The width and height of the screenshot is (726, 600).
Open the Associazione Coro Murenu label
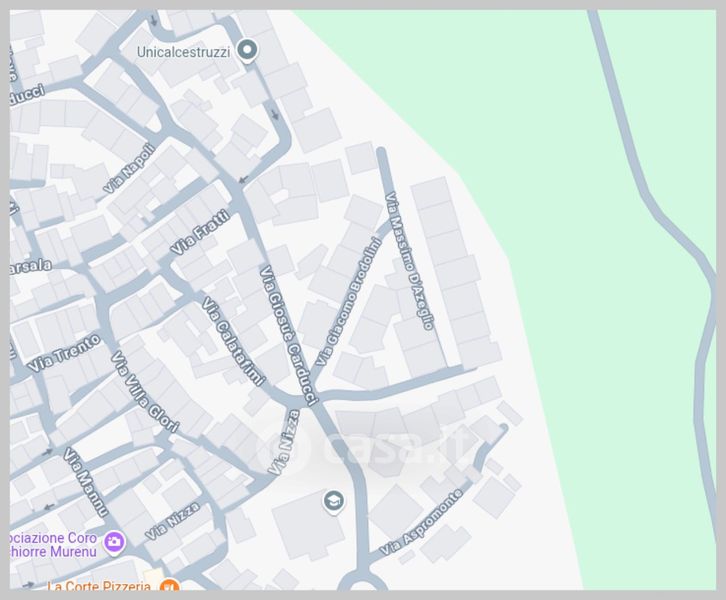[x=53, y=544]
